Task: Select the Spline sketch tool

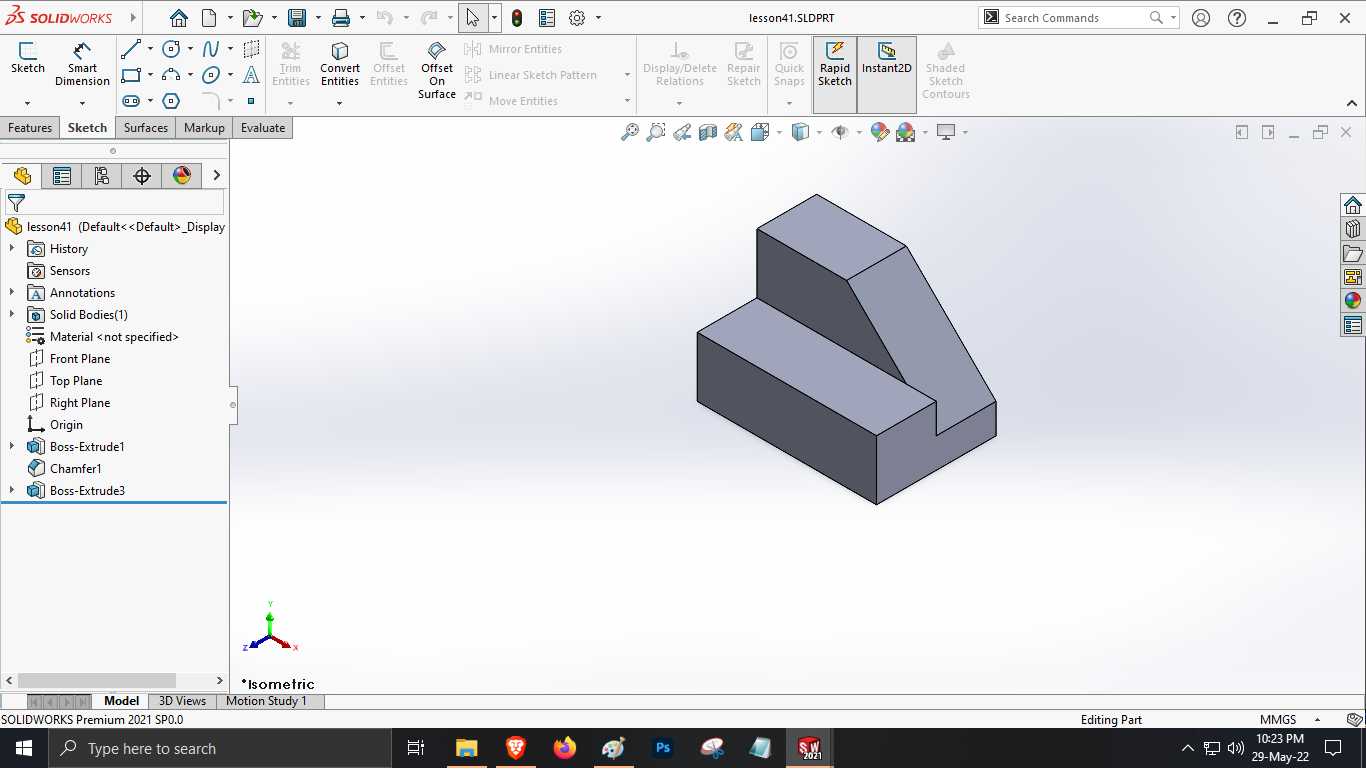Action: [211, 49]
